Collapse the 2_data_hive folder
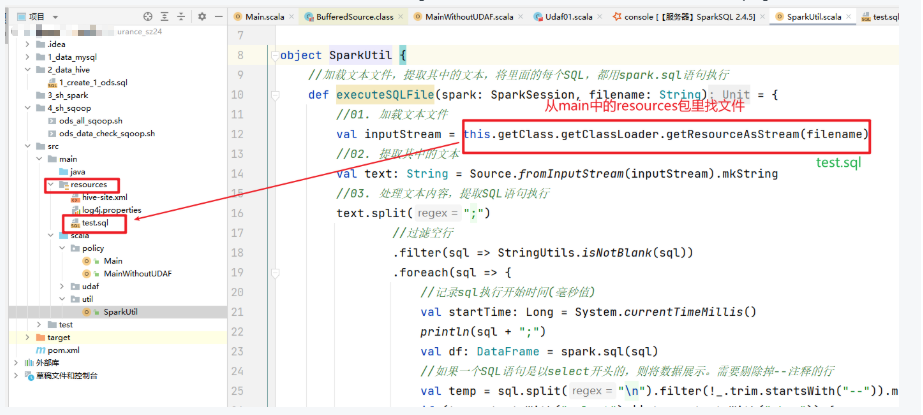The width and height of the screenshot is (923, 415). pyautogui.click(x=28, y=70)
